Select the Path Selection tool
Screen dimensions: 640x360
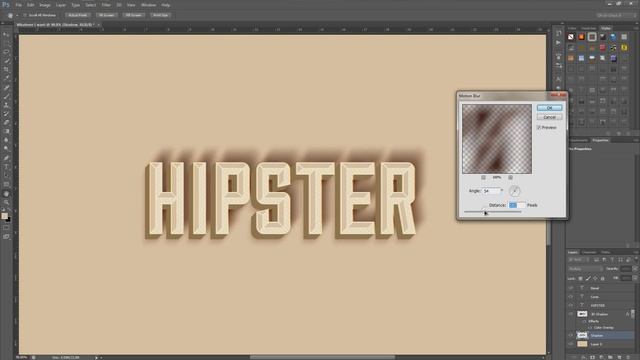pyautogui.click(x=6, y=176)
